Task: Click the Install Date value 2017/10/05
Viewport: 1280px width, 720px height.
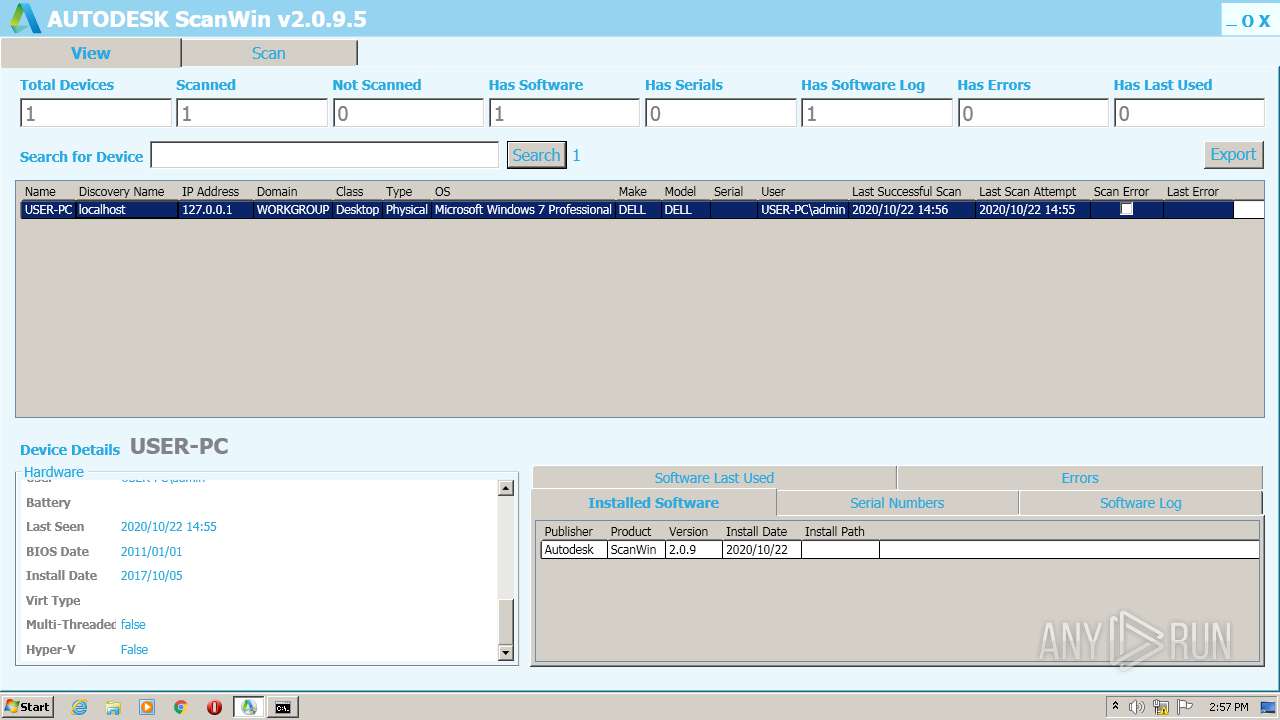Action: pyautogui.click(x=151, y=575)
